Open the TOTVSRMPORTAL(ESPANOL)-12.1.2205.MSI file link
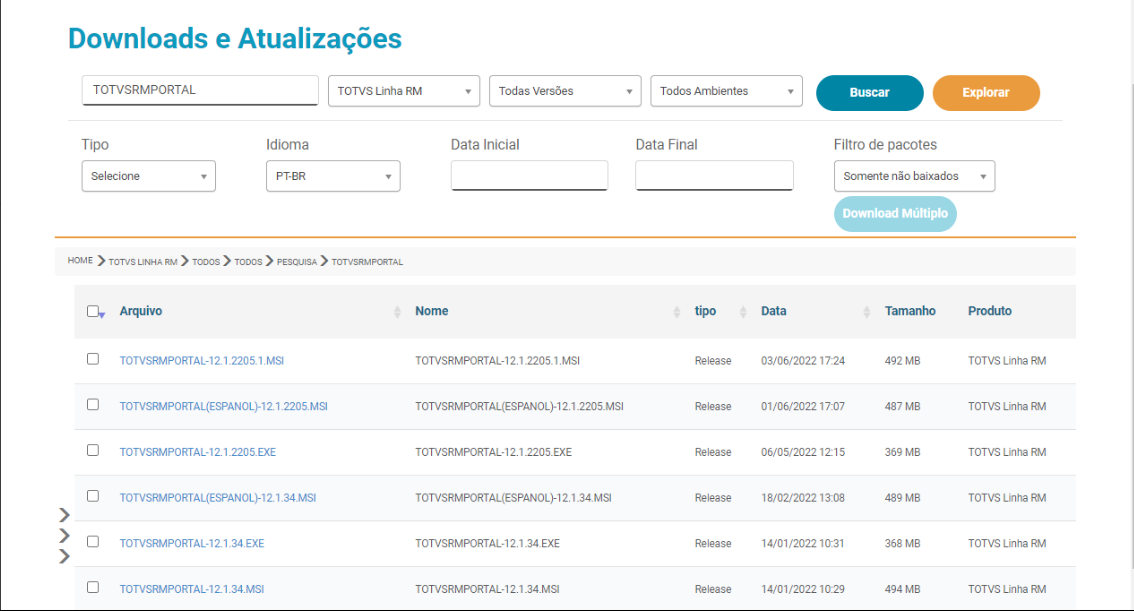1134x611 pixels. pos(223,406)
